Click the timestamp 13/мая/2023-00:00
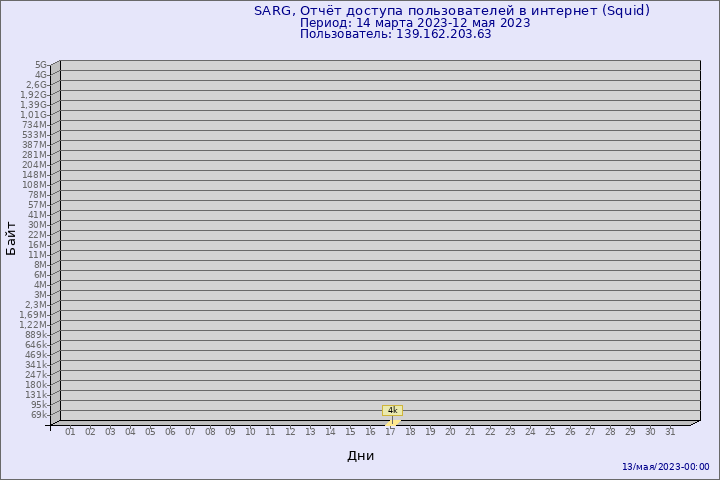 pos(666,467)
